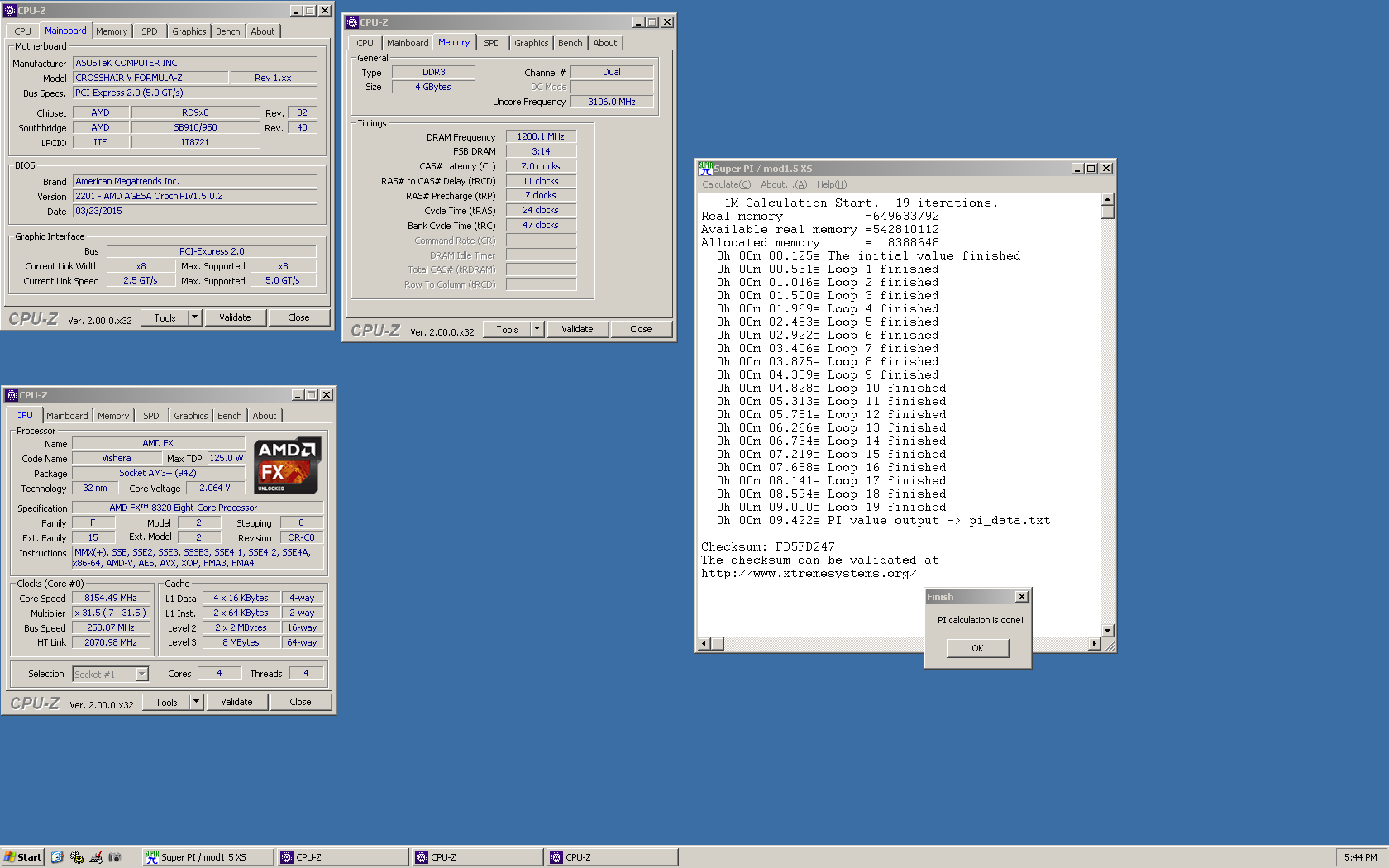This screenshot has height=868, width=1389.
Task: Open the Socket #1 selection dropdown
Action: 141,675
